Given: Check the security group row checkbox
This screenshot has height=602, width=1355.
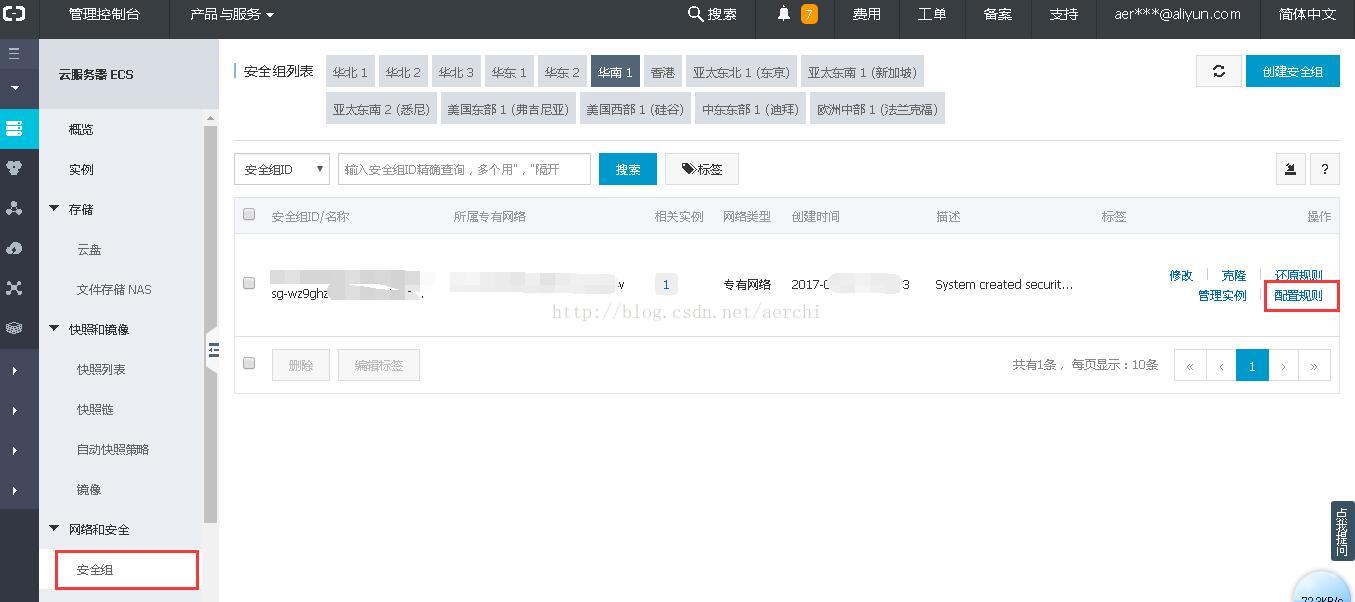Looking at the screenshot, I should pos(249,283).
